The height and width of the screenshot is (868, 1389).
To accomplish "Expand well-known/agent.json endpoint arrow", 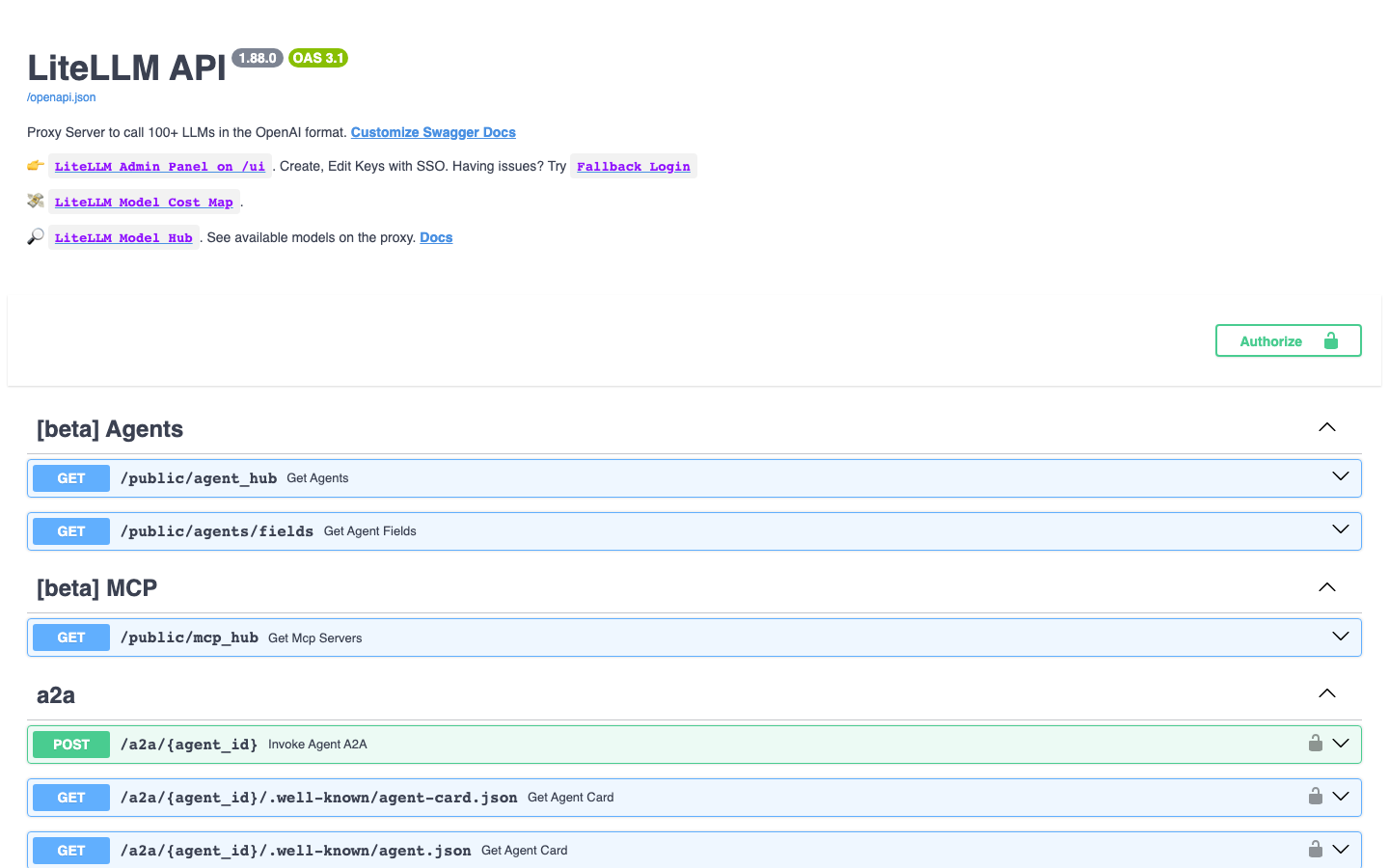I will [1341, 849].
